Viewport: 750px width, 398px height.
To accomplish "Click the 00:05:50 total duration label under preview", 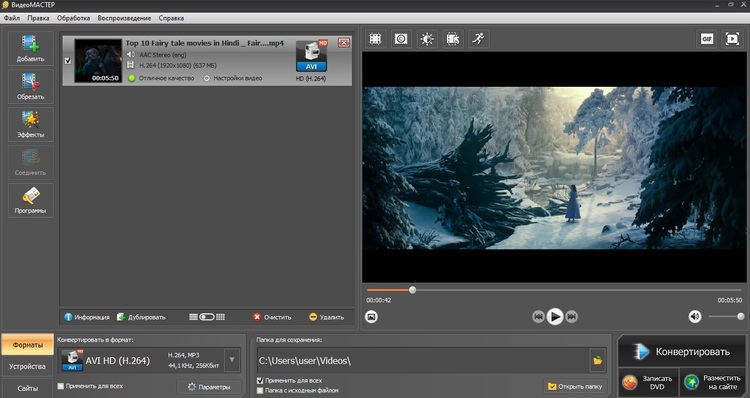I will tap(729, 300).
